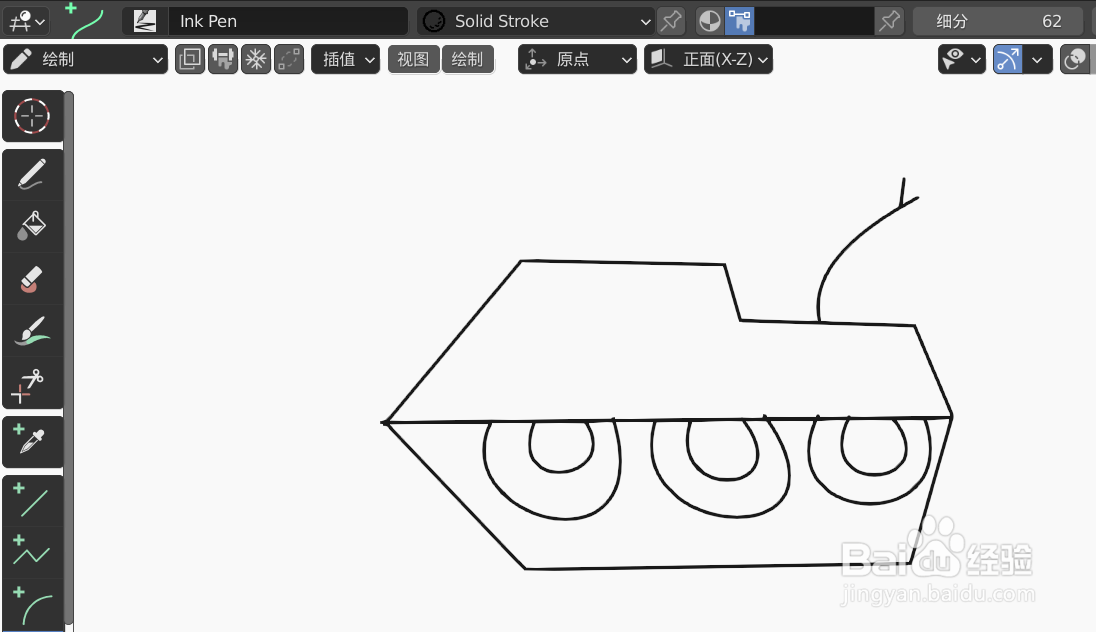Open the 正面(X-Z) drawing plane dropdown
Viewport: 1096px width, 632px height.
pyautogui.click(x=708, y=59)
